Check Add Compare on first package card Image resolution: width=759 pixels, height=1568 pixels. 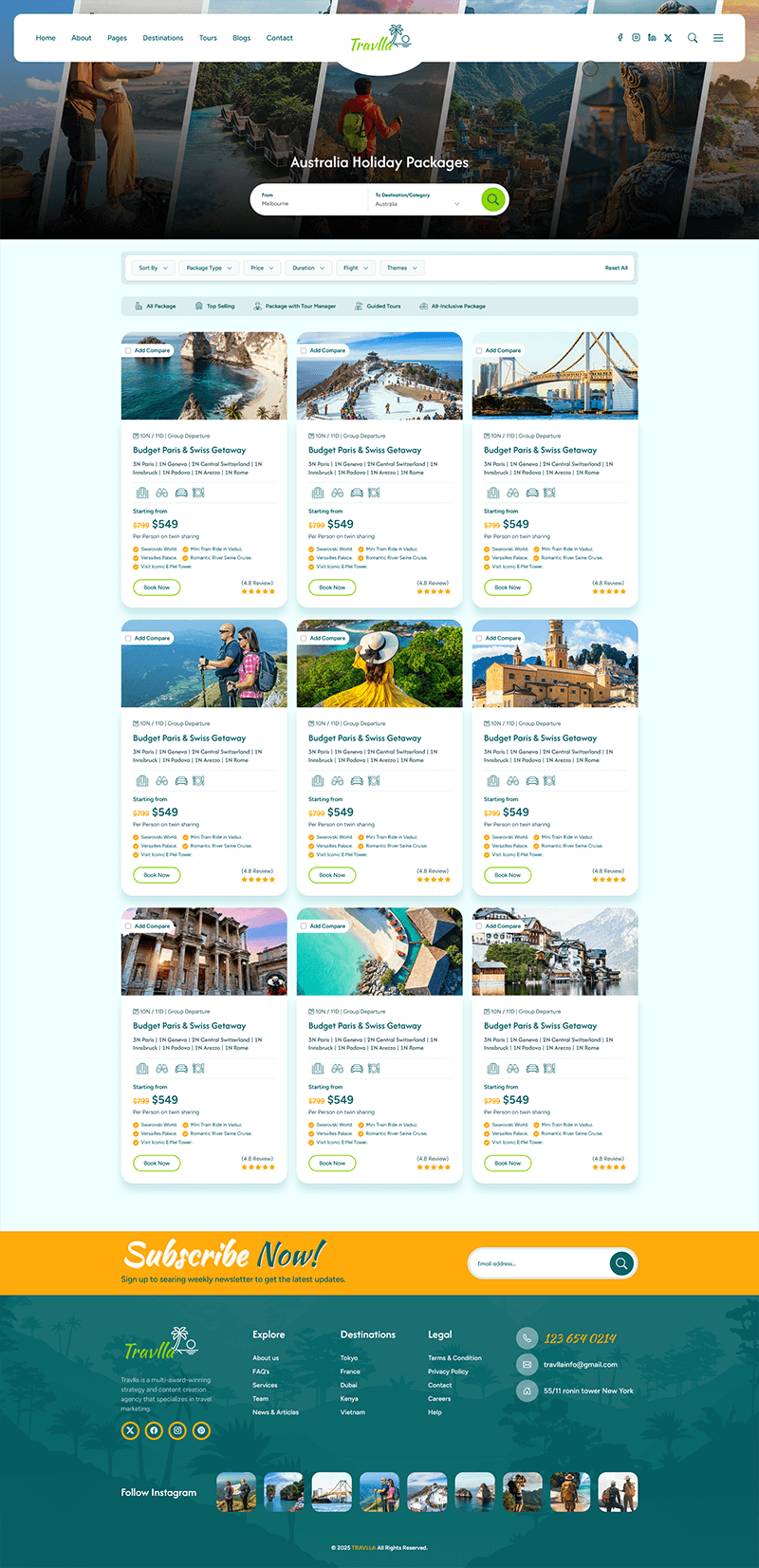pos(128,351)
